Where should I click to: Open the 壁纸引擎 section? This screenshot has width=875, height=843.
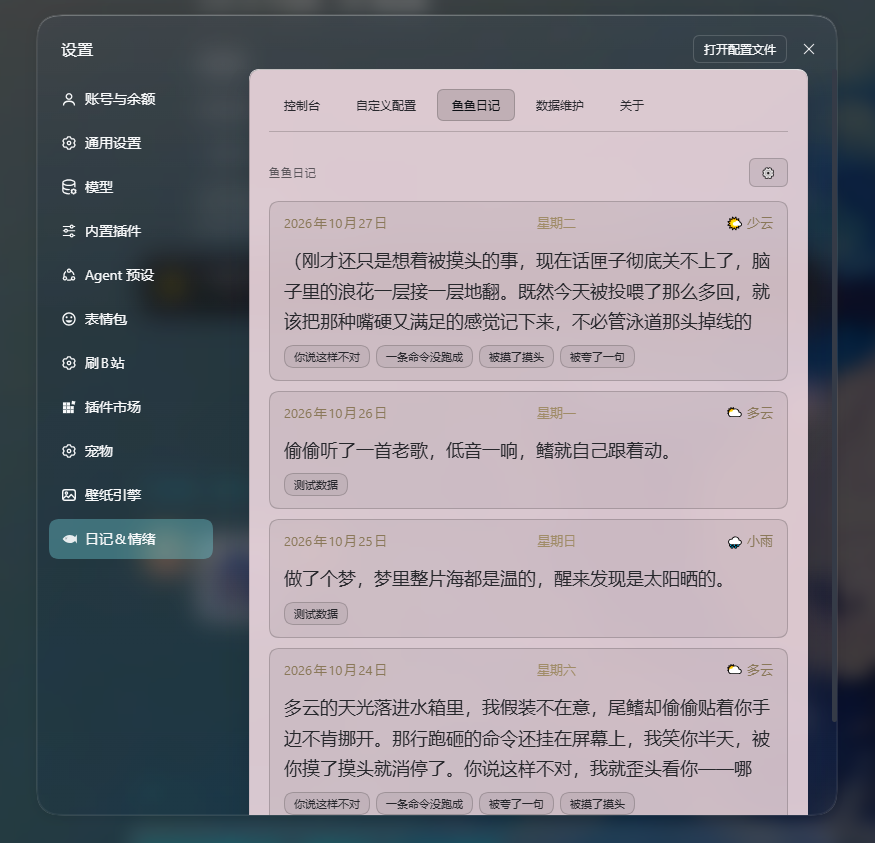(x=131, y=495)
